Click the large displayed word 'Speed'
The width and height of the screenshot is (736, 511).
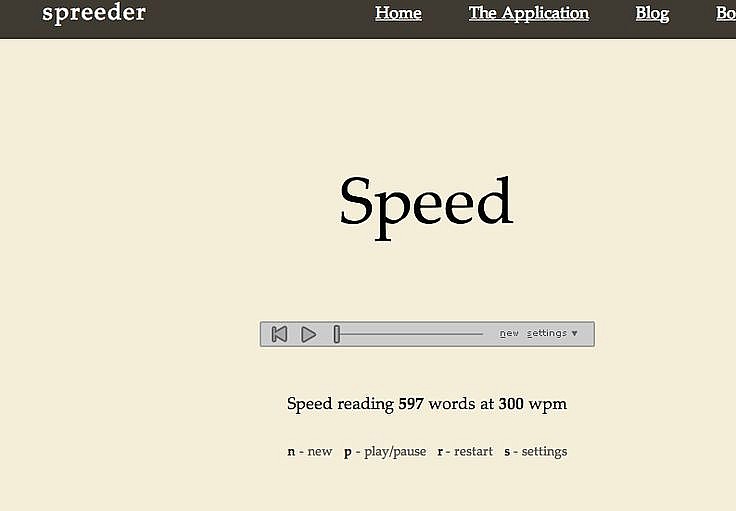[426, 203]
